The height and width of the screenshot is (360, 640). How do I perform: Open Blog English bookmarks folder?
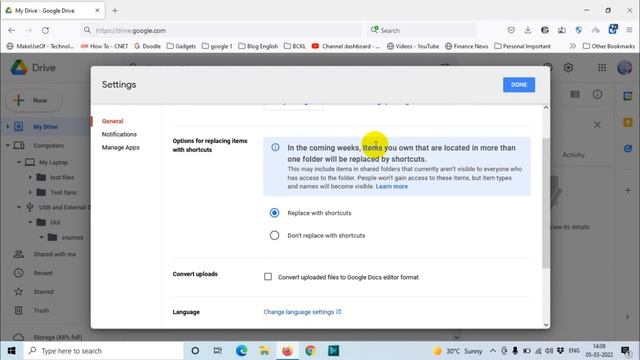coord(258,46)
